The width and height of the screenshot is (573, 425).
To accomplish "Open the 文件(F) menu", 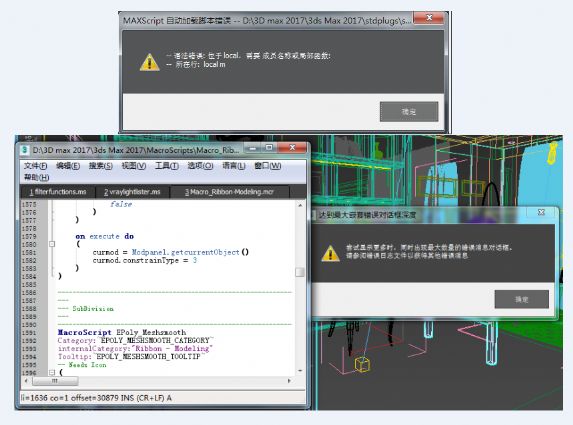I will (35, 166).
